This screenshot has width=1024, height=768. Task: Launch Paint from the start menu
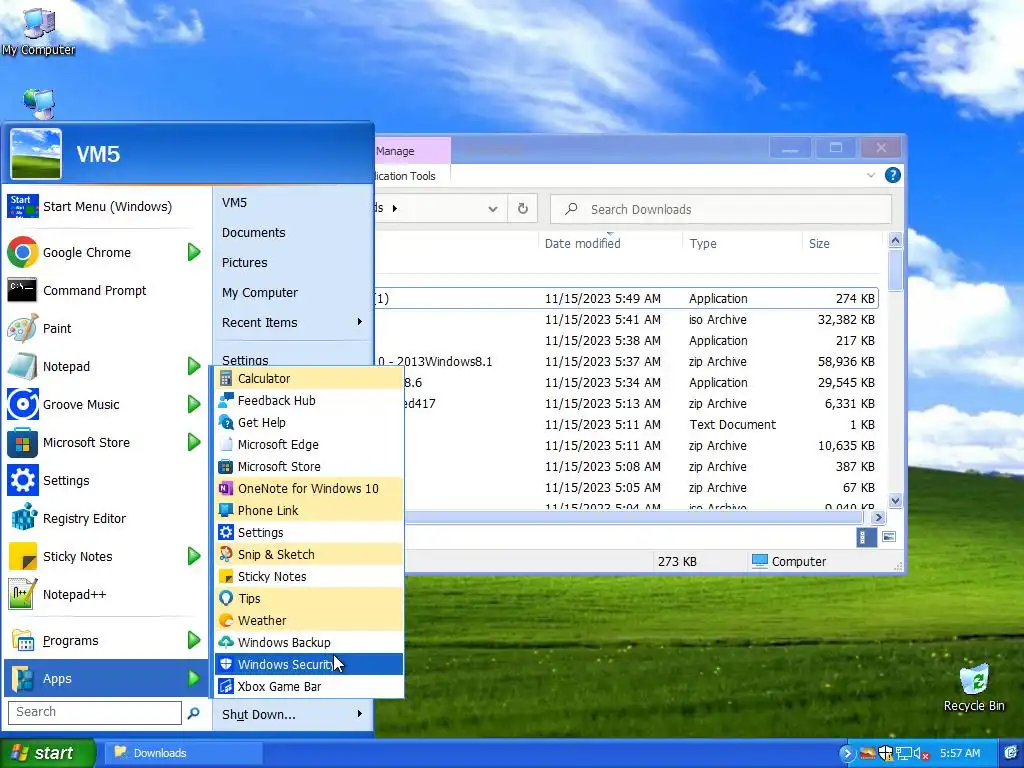tap(56, 328)
